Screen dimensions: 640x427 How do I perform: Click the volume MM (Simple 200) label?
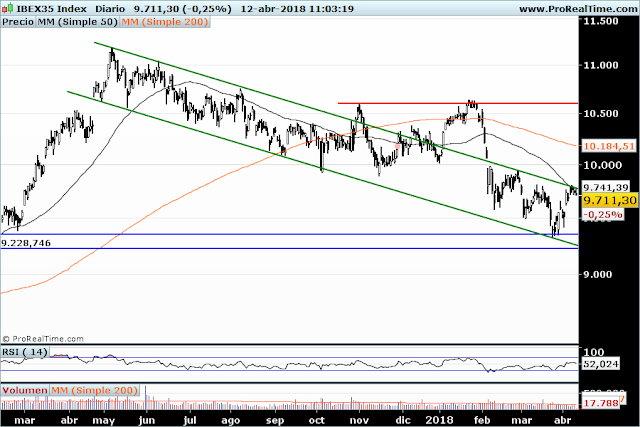pos(94,390)
